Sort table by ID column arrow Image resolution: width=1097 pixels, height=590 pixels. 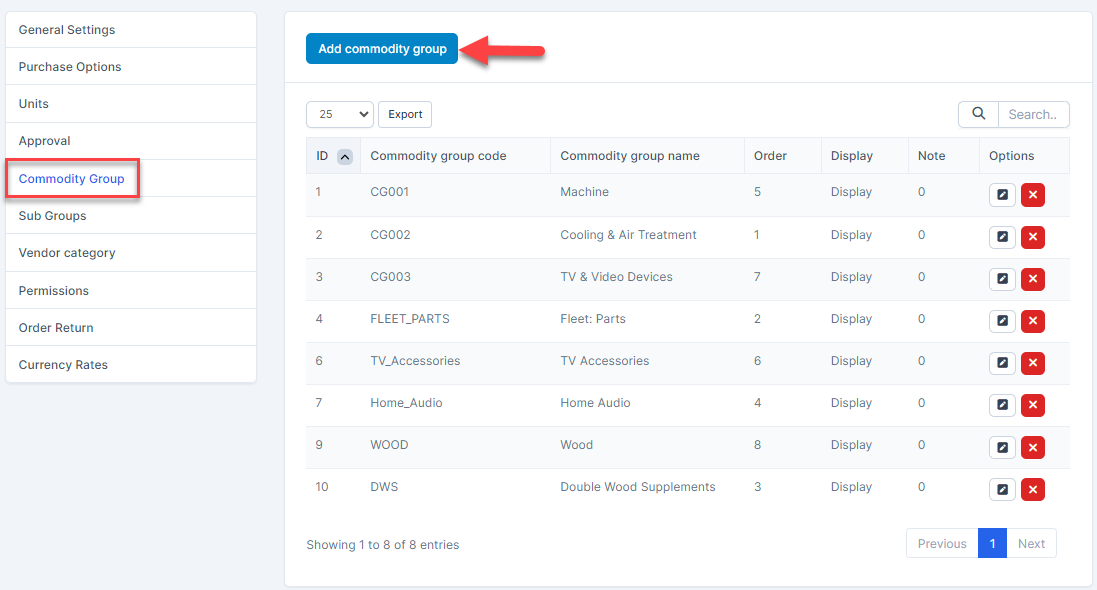[x=344, y=156]
